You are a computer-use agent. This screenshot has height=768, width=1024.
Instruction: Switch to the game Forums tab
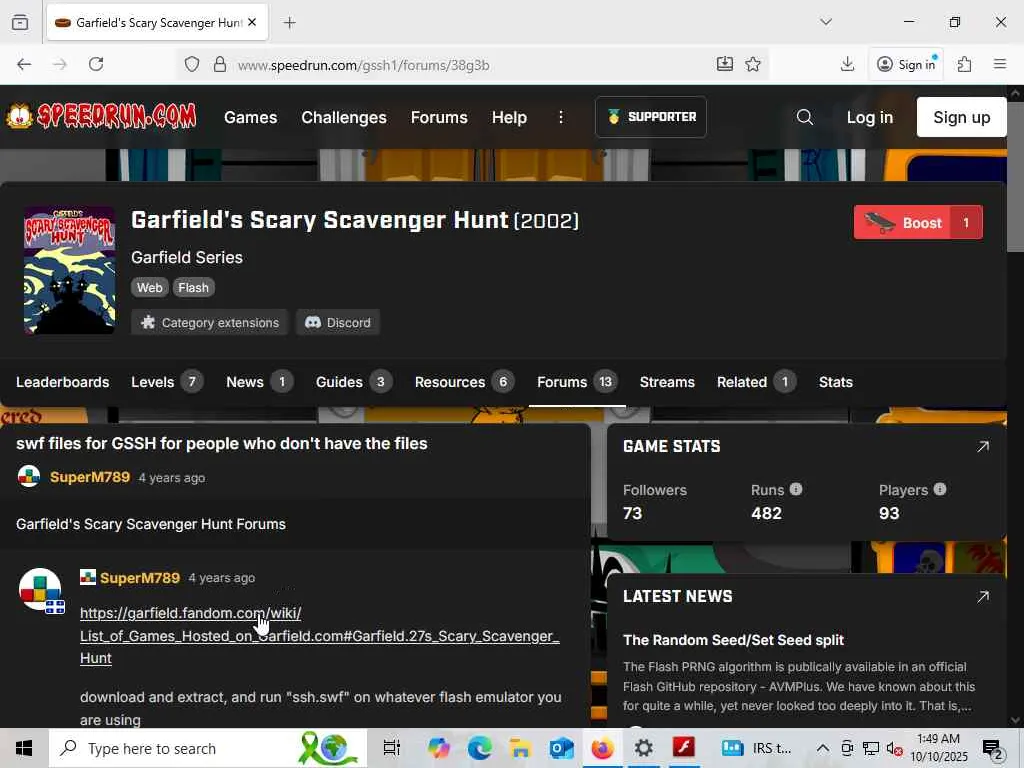coord(577,382)
